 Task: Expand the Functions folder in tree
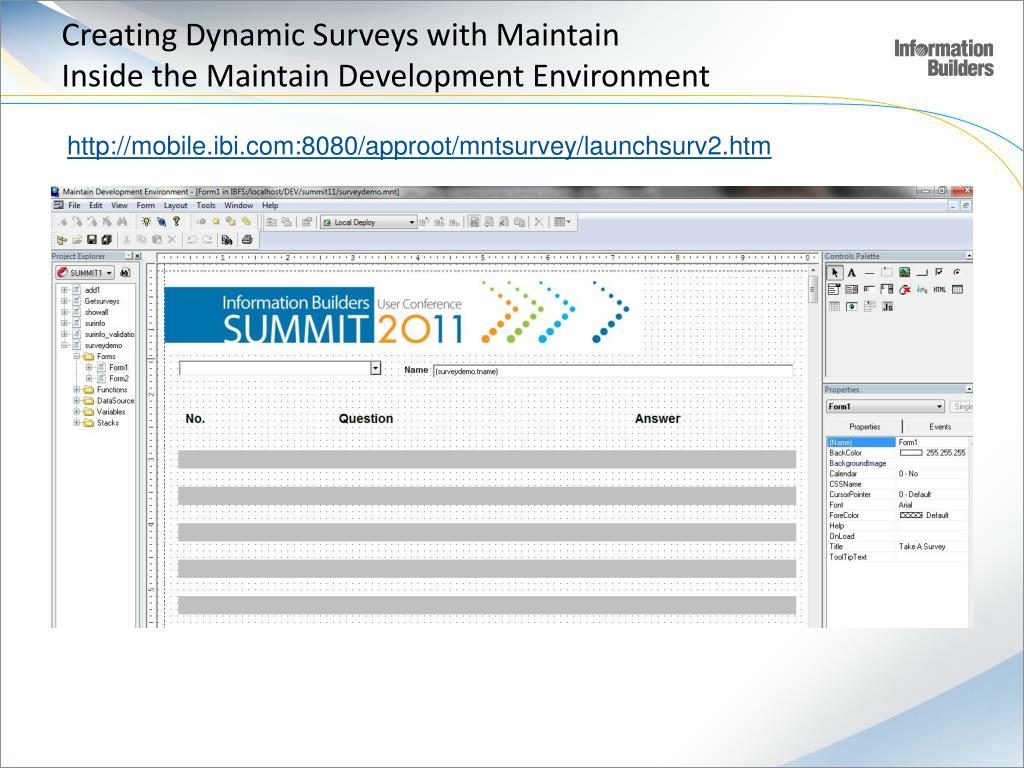coord(77,390)
